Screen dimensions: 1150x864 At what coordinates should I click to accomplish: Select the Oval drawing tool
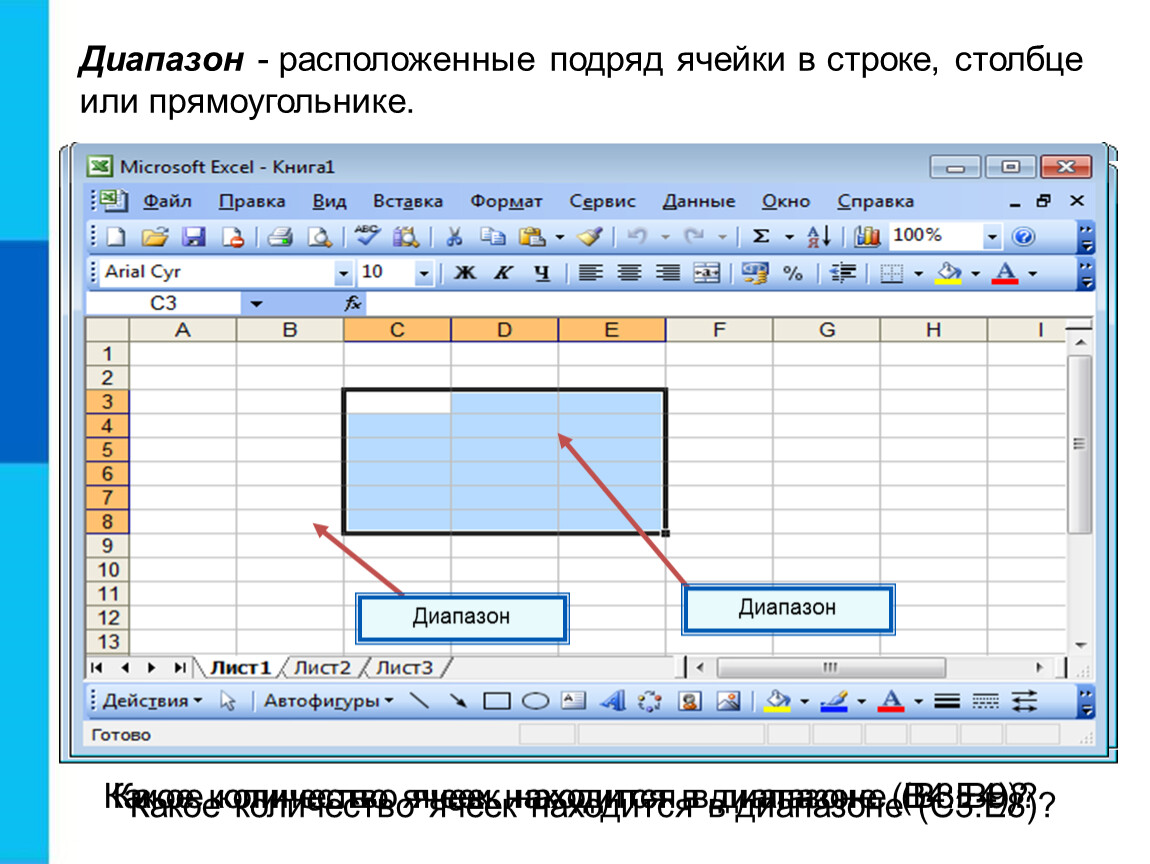click(x=535, y=702)
